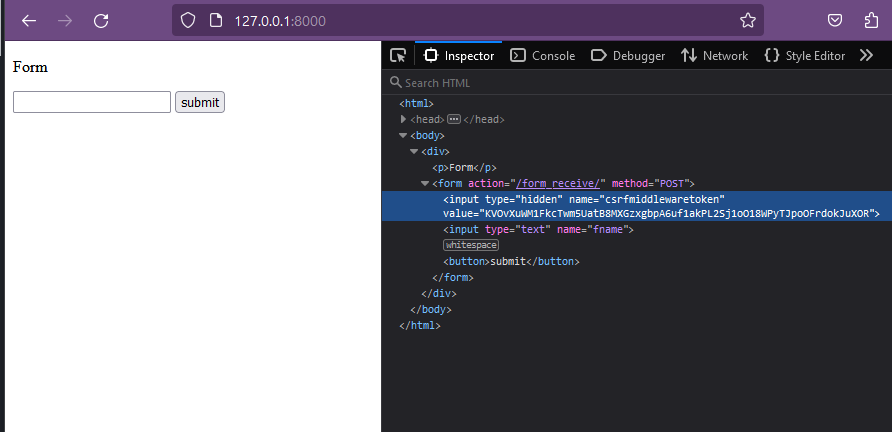The width and height of the screenshot is (892, 432).
Task: Reload the current page
Action: point(101,20)
